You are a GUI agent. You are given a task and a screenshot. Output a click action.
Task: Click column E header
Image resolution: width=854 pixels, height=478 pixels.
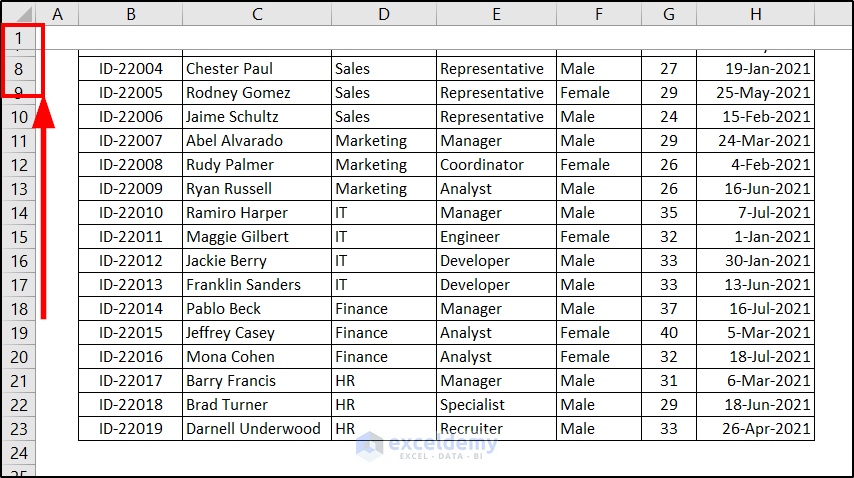point(496,14)
